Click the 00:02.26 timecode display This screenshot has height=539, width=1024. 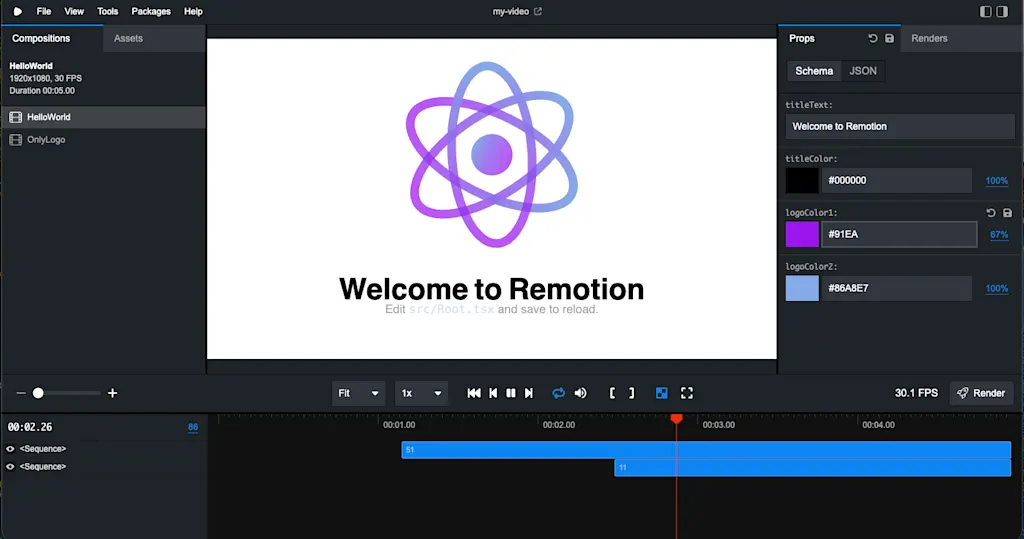pyautogui.click(x=30, y=427)
